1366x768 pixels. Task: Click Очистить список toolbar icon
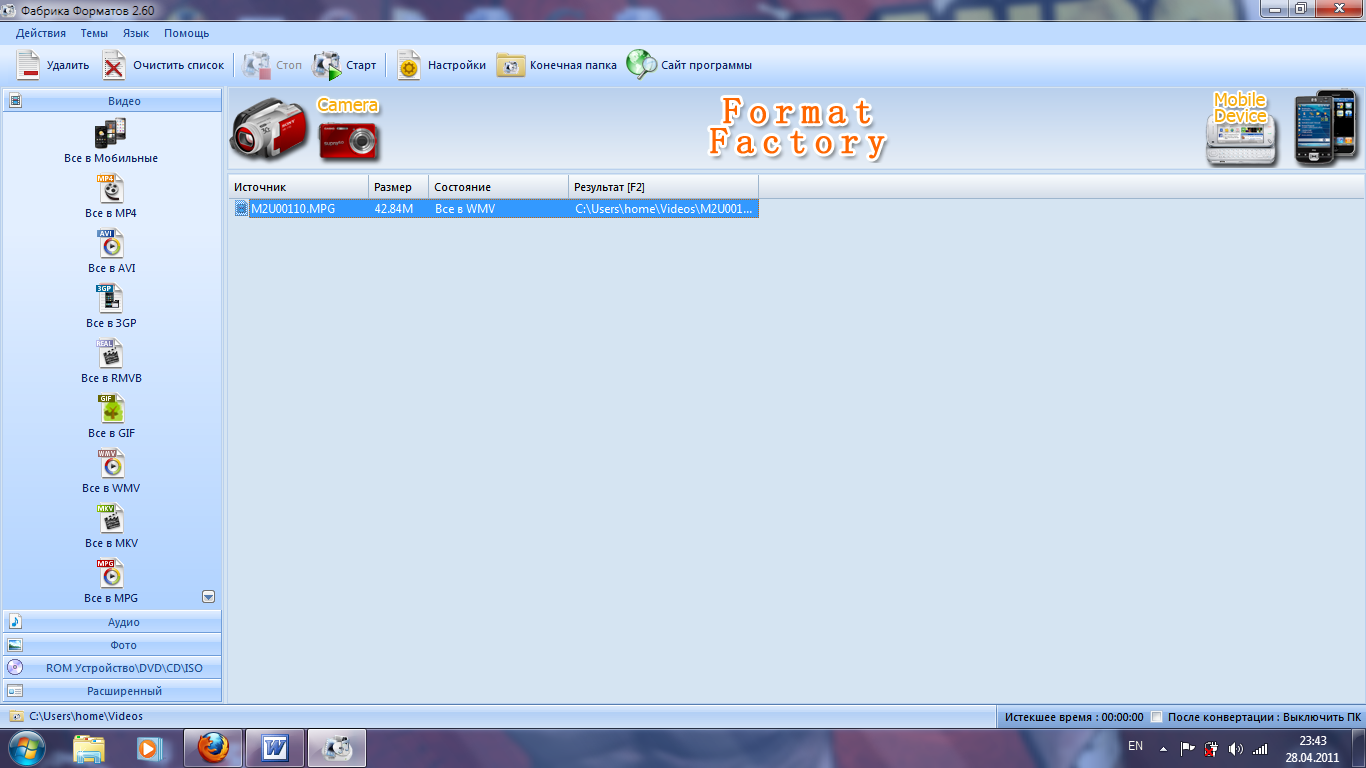pyautogui.click(x=114, y=65)
